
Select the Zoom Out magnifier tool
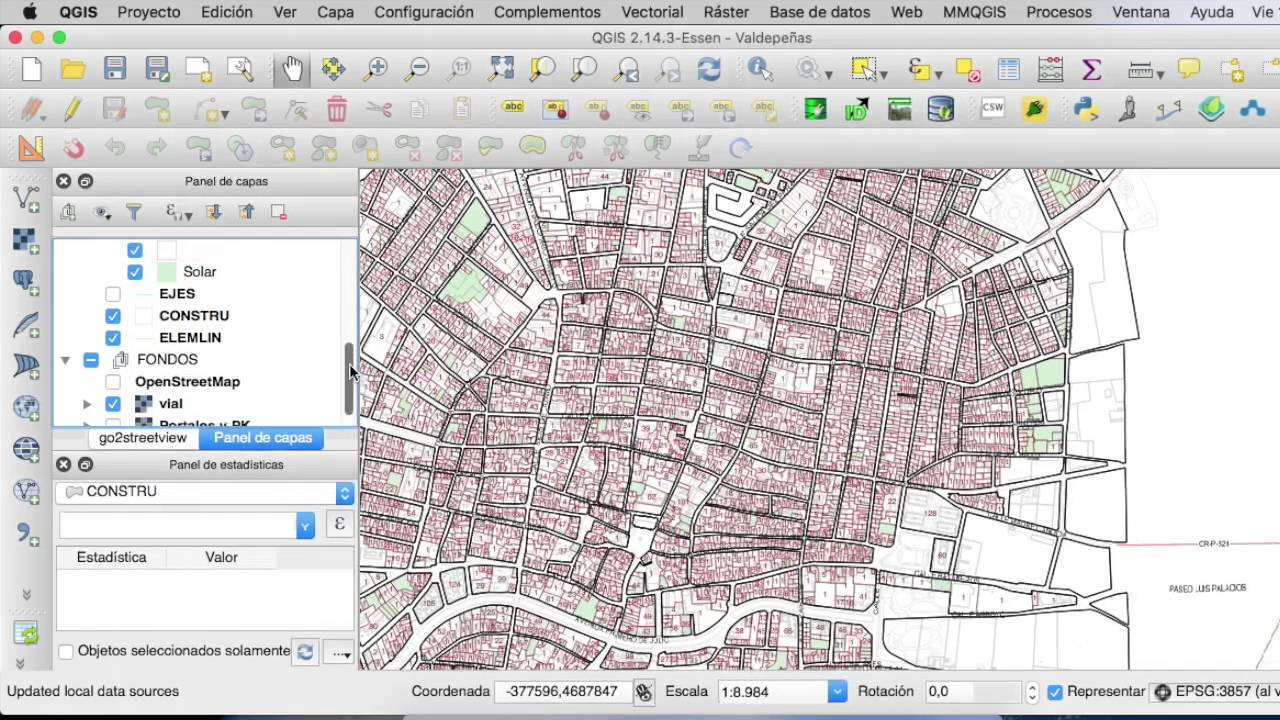coord(418,69)
